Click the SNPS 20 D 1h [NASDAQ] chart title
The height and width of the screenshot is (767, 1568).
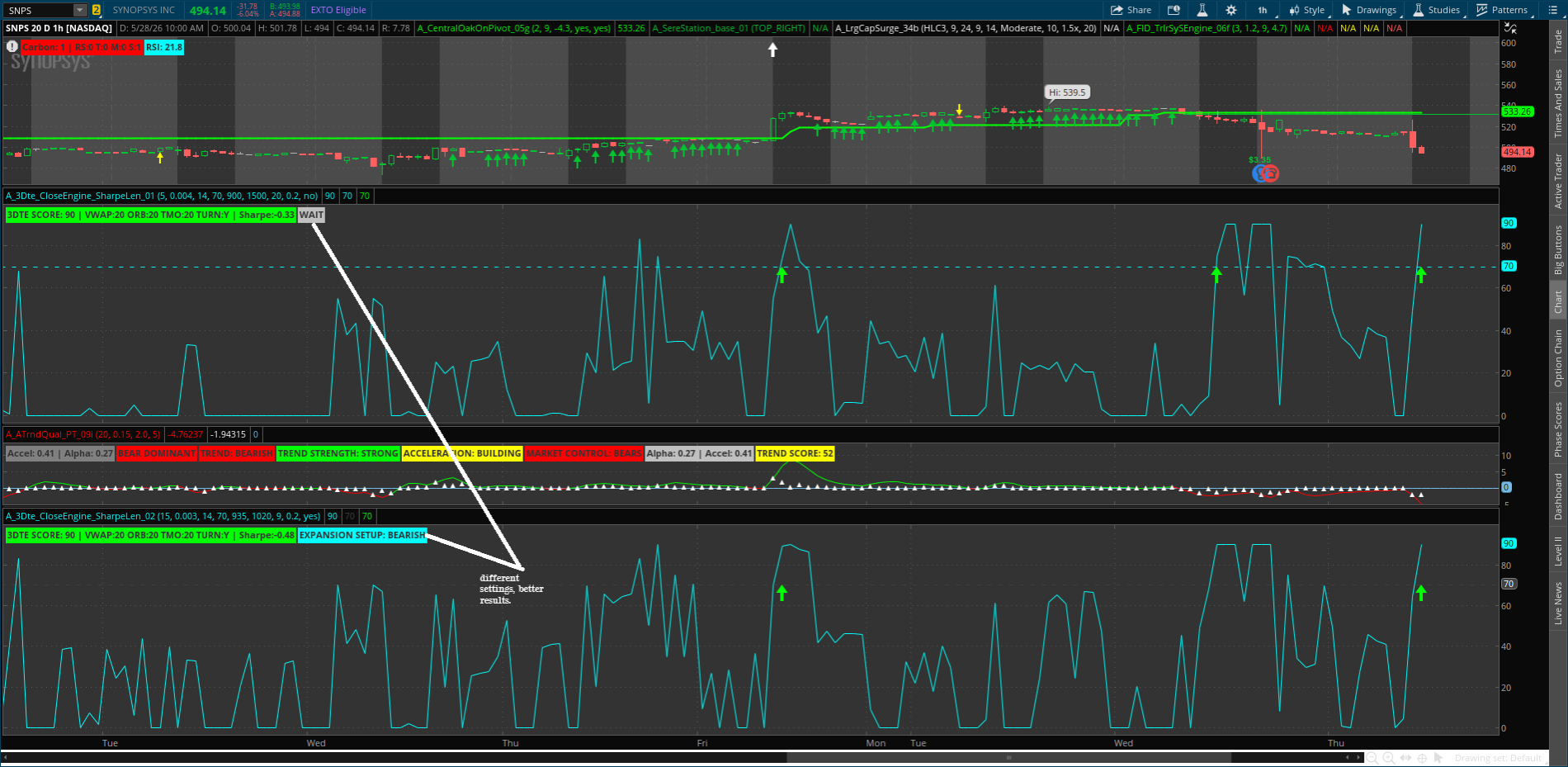(59, 28)
